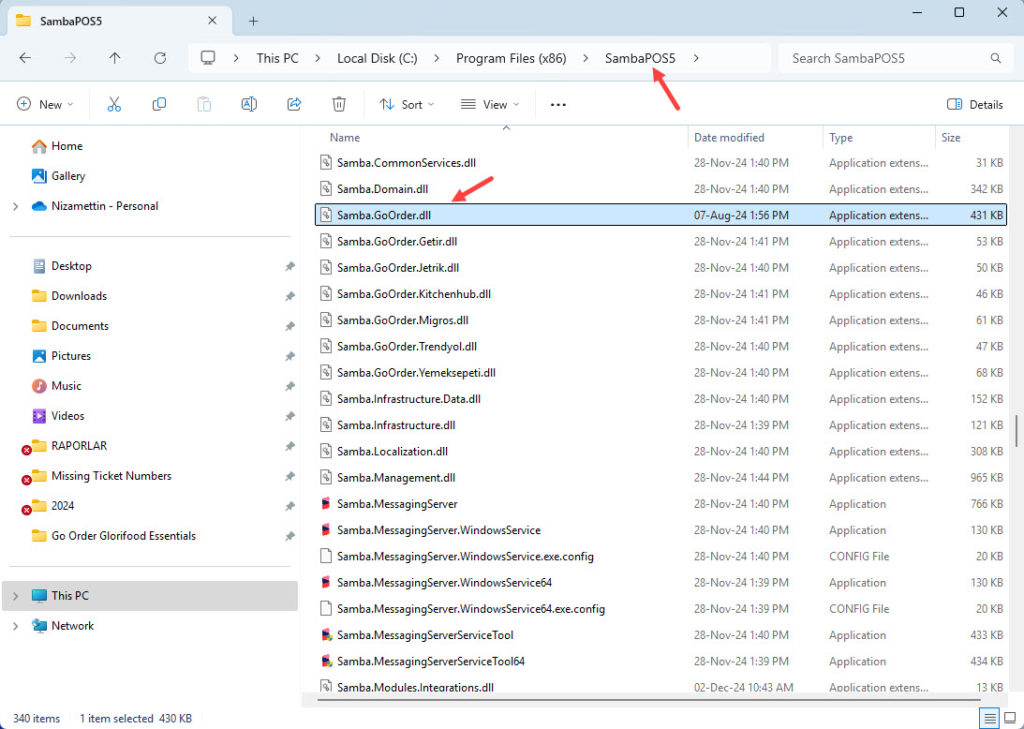
Task: Select Samba.GoOrder.Kitchenhub.dll file
Action: [x=661, y=294]
